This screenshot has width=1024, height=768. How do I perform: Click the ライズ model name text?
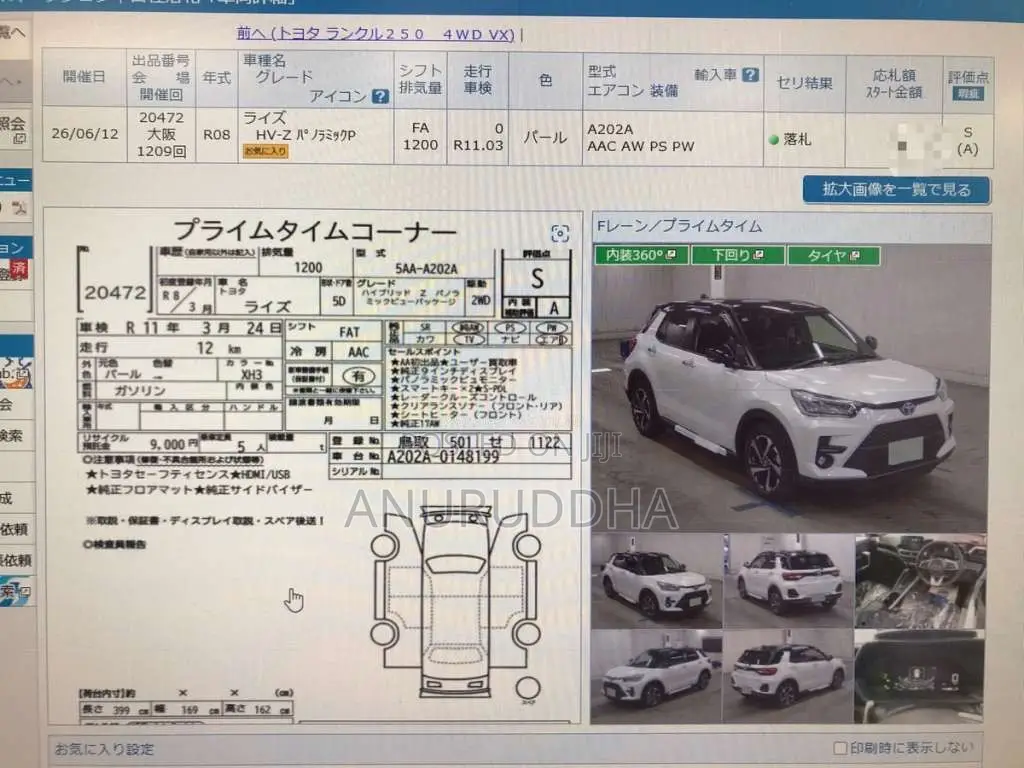[x=264, y=118]
